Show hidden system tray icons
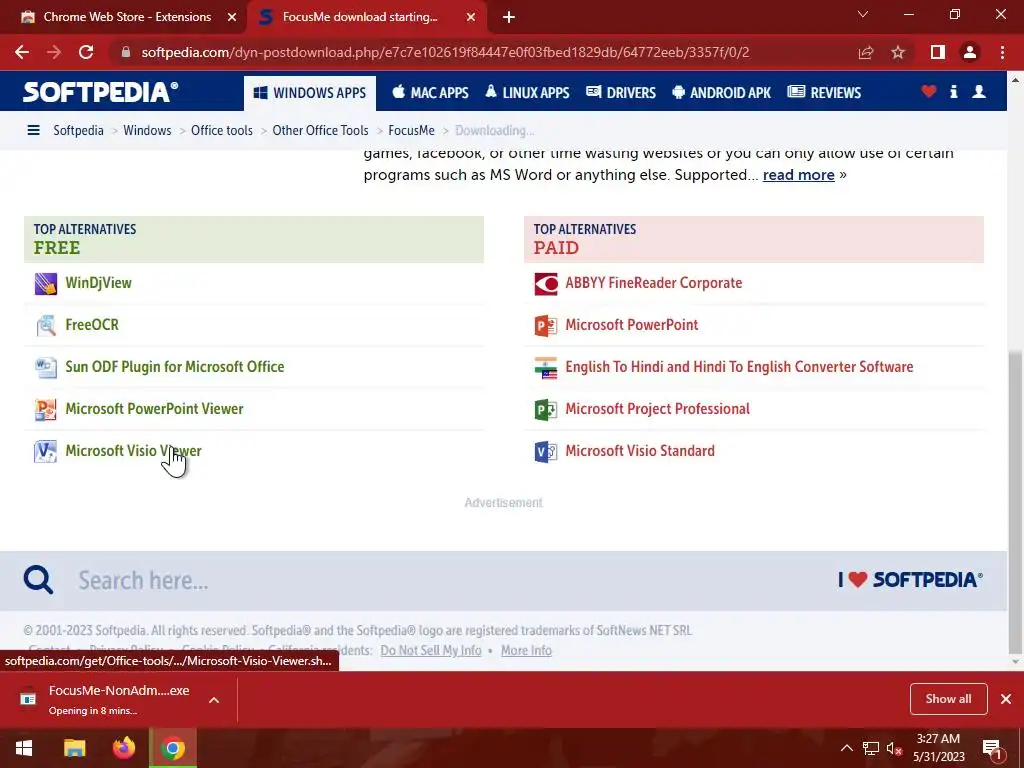Image resolution: width=1024 pixels, height=768 pixels. point(846,748)
